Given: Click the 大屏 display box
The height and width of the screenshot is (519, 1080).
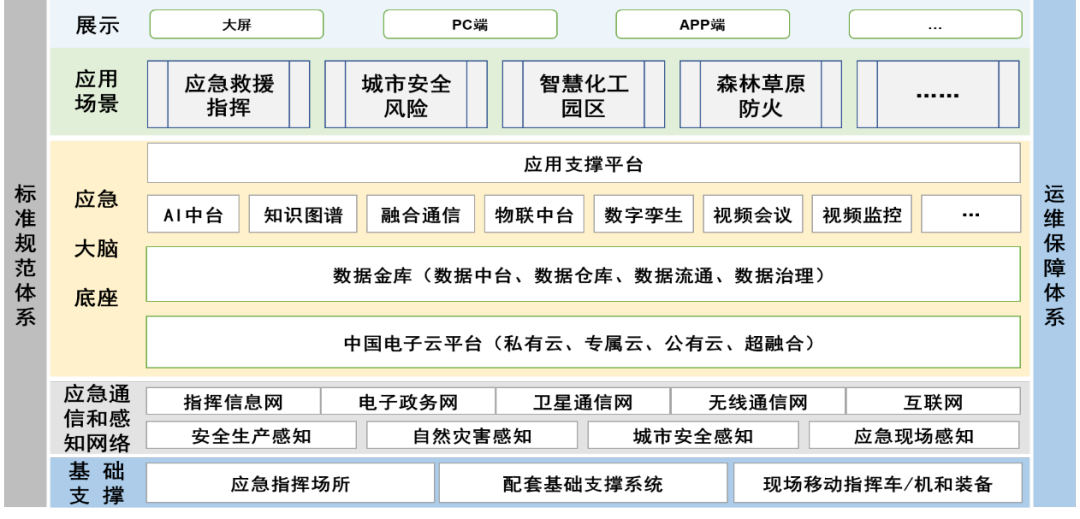Looking at the screenshot, I should coord(236,25).
